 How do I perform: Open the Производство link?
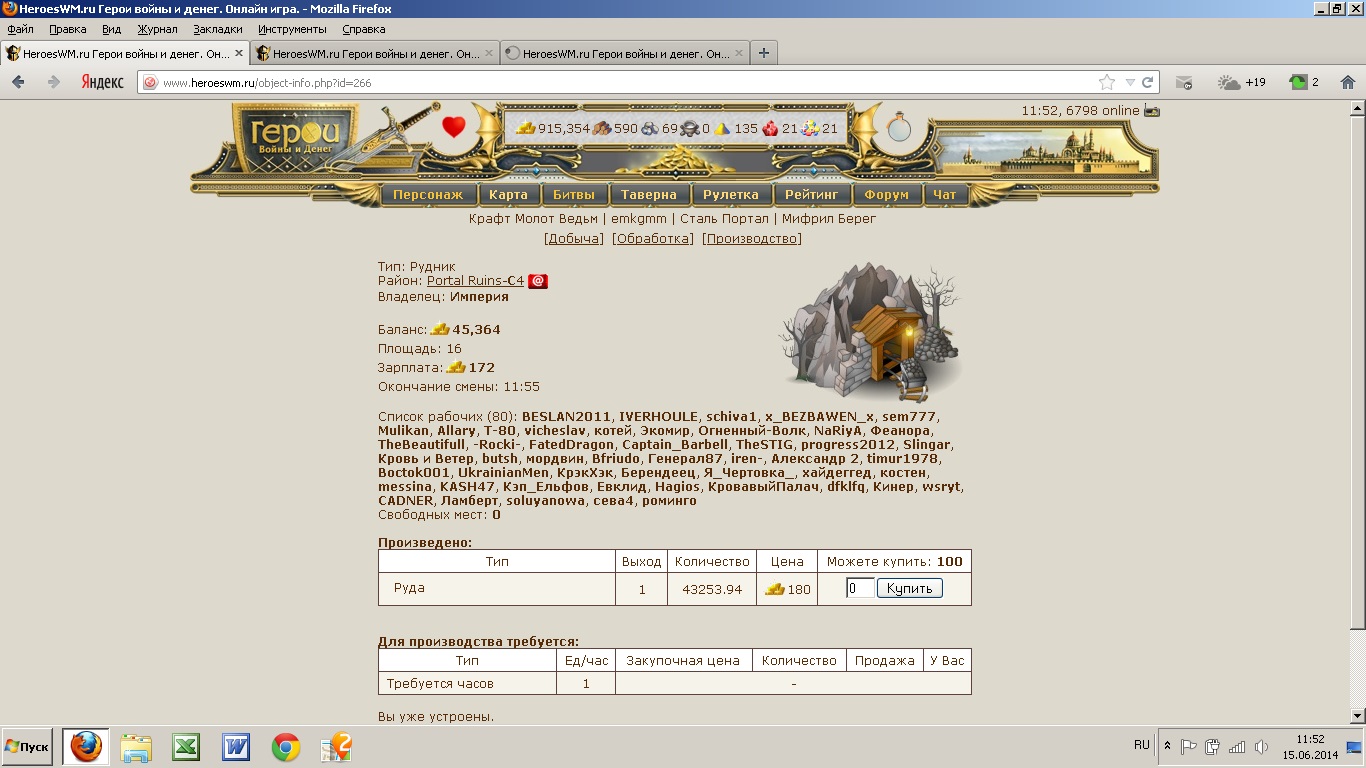click(x=752, y=238)
